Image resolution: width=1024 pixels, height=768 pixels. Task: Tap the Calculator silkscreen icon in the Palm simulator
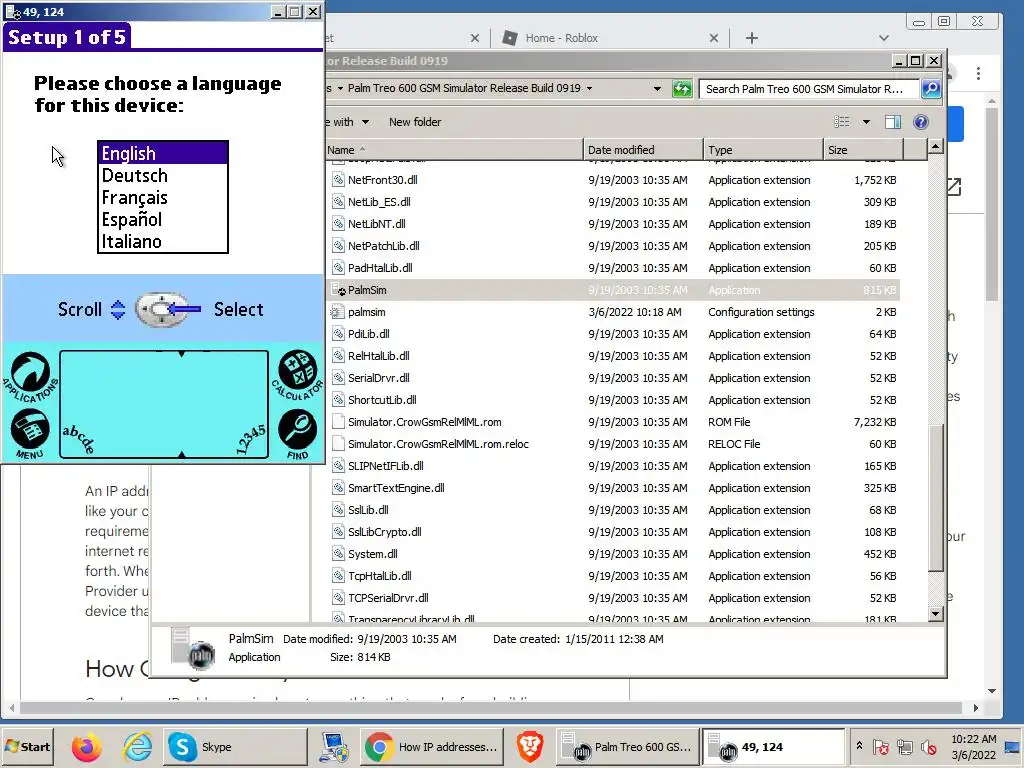tap(297, 374)
